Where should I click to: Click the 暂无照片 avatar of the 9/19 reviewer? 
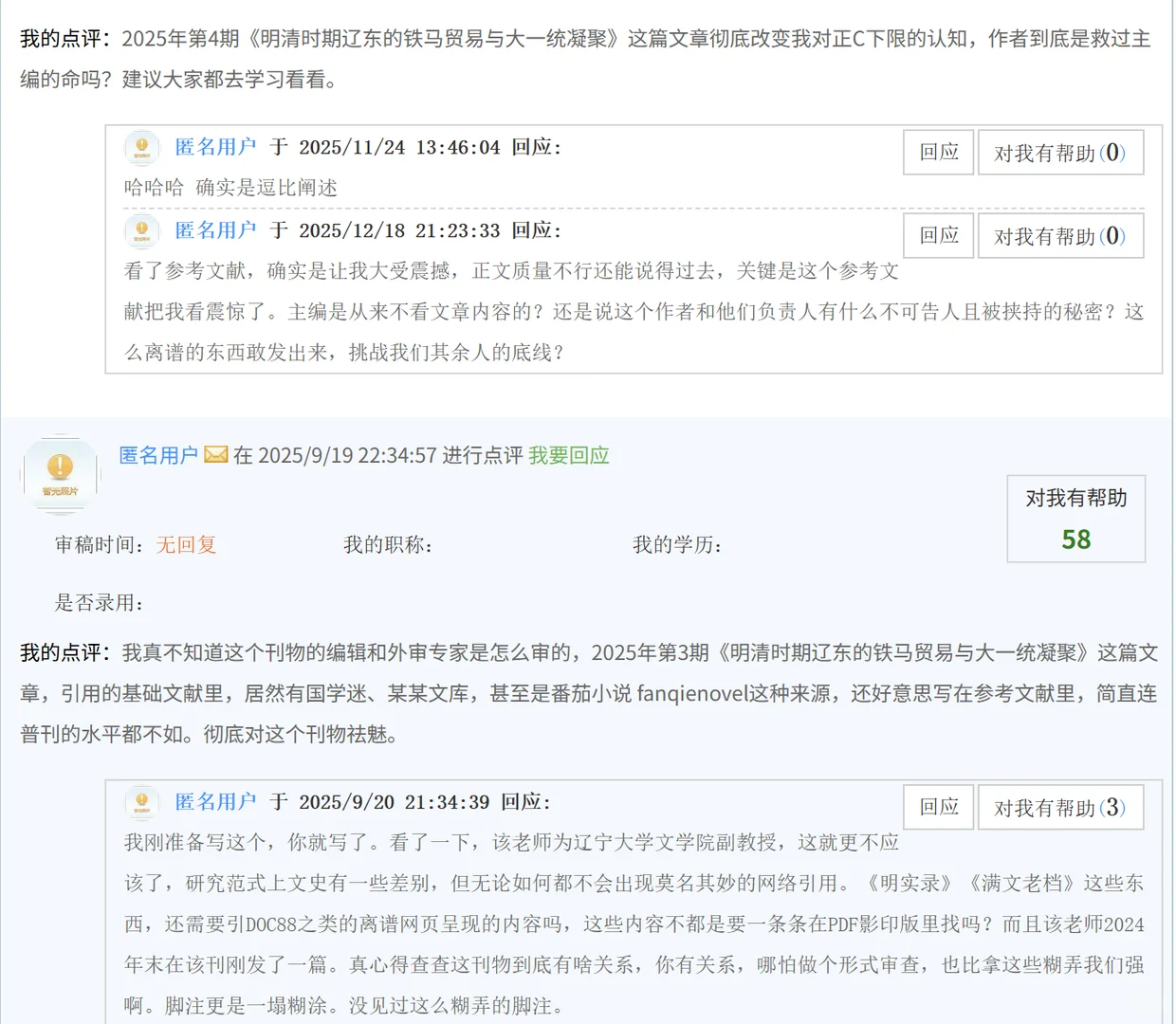(61, 472)
